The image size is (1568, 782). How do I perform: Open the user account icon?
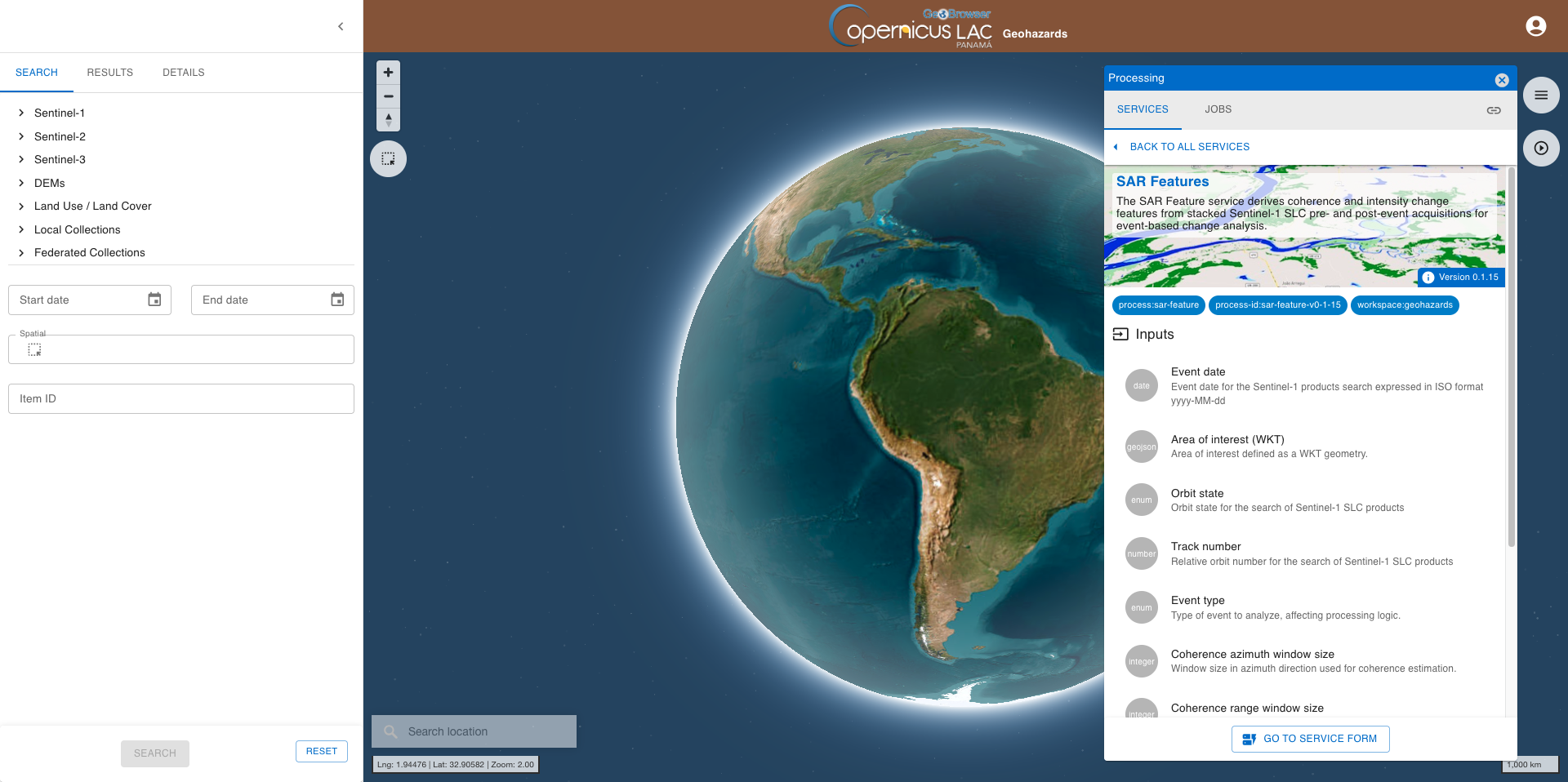click(x=1535, y=26)
